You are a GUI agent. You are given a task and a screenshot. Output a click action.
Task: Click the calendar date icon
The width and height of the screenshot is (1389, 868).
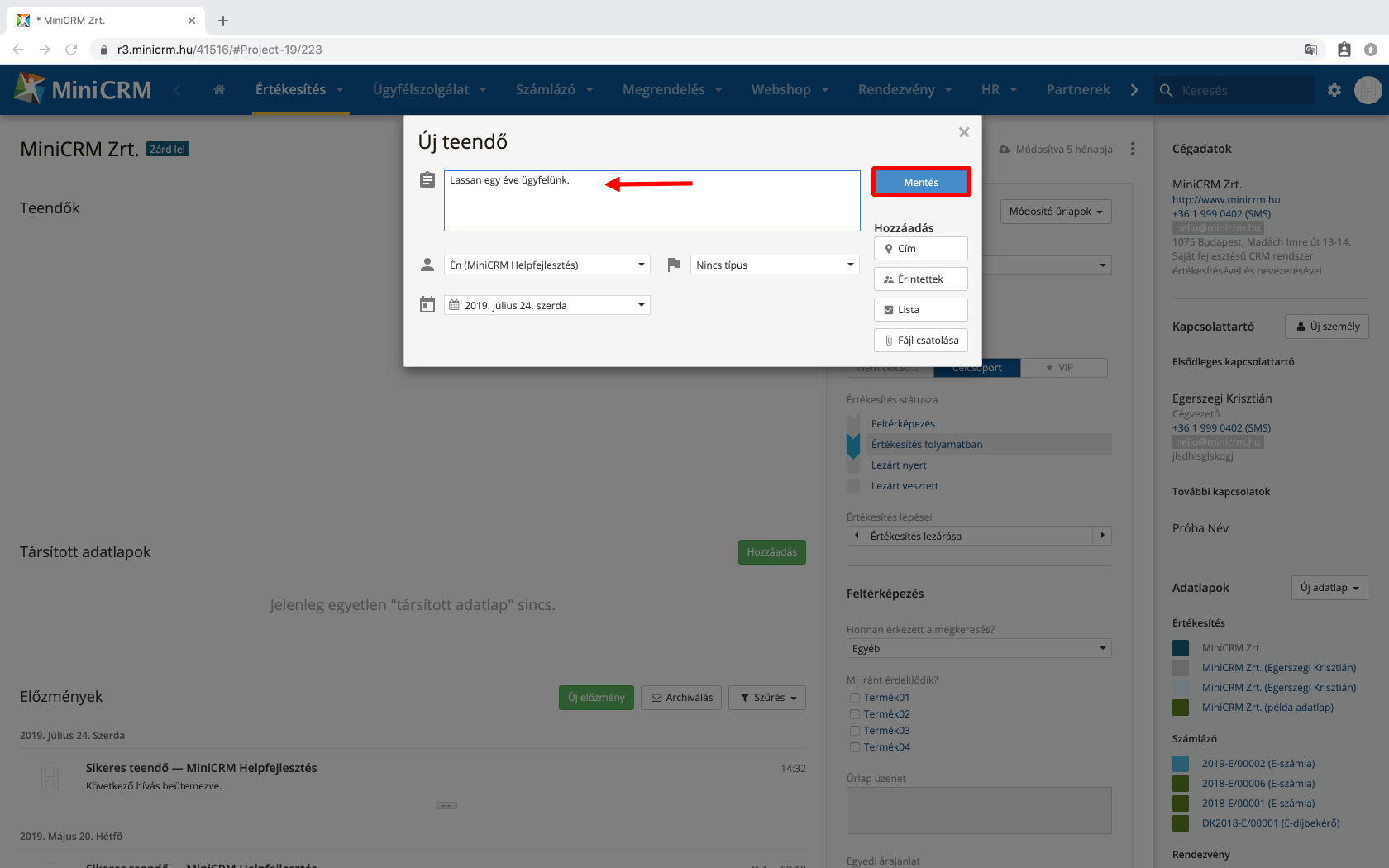[x=427, y=305]
